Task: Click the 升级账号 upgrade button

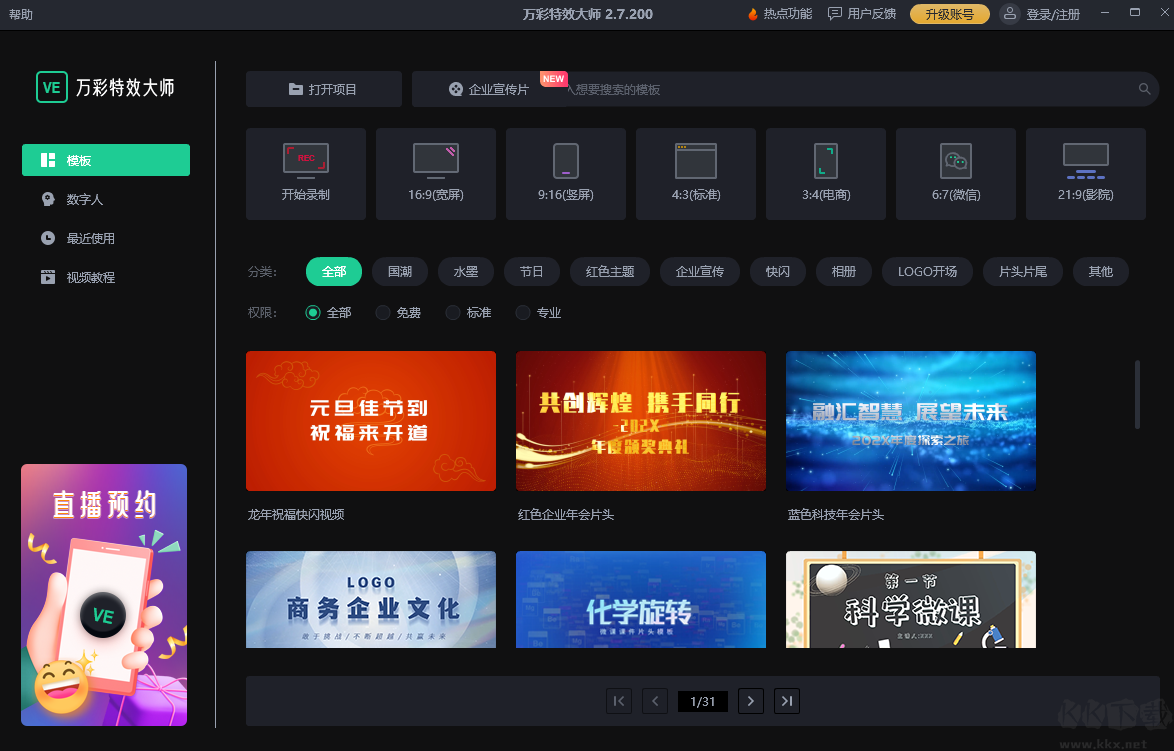Action: click(948, 14)
